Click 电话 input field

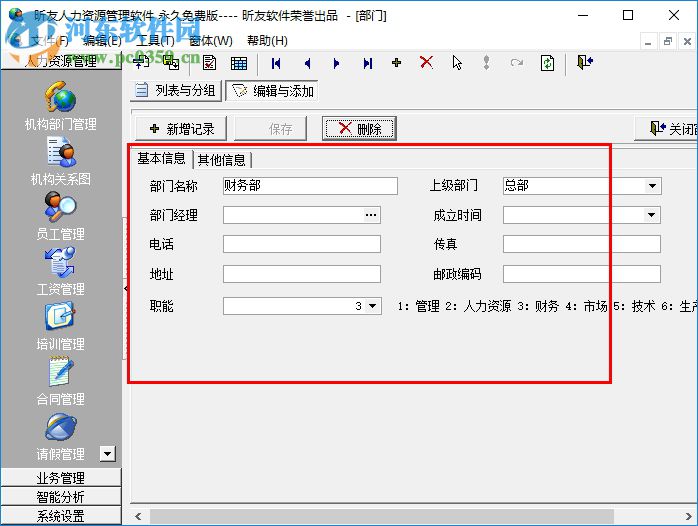coord(302,244)
